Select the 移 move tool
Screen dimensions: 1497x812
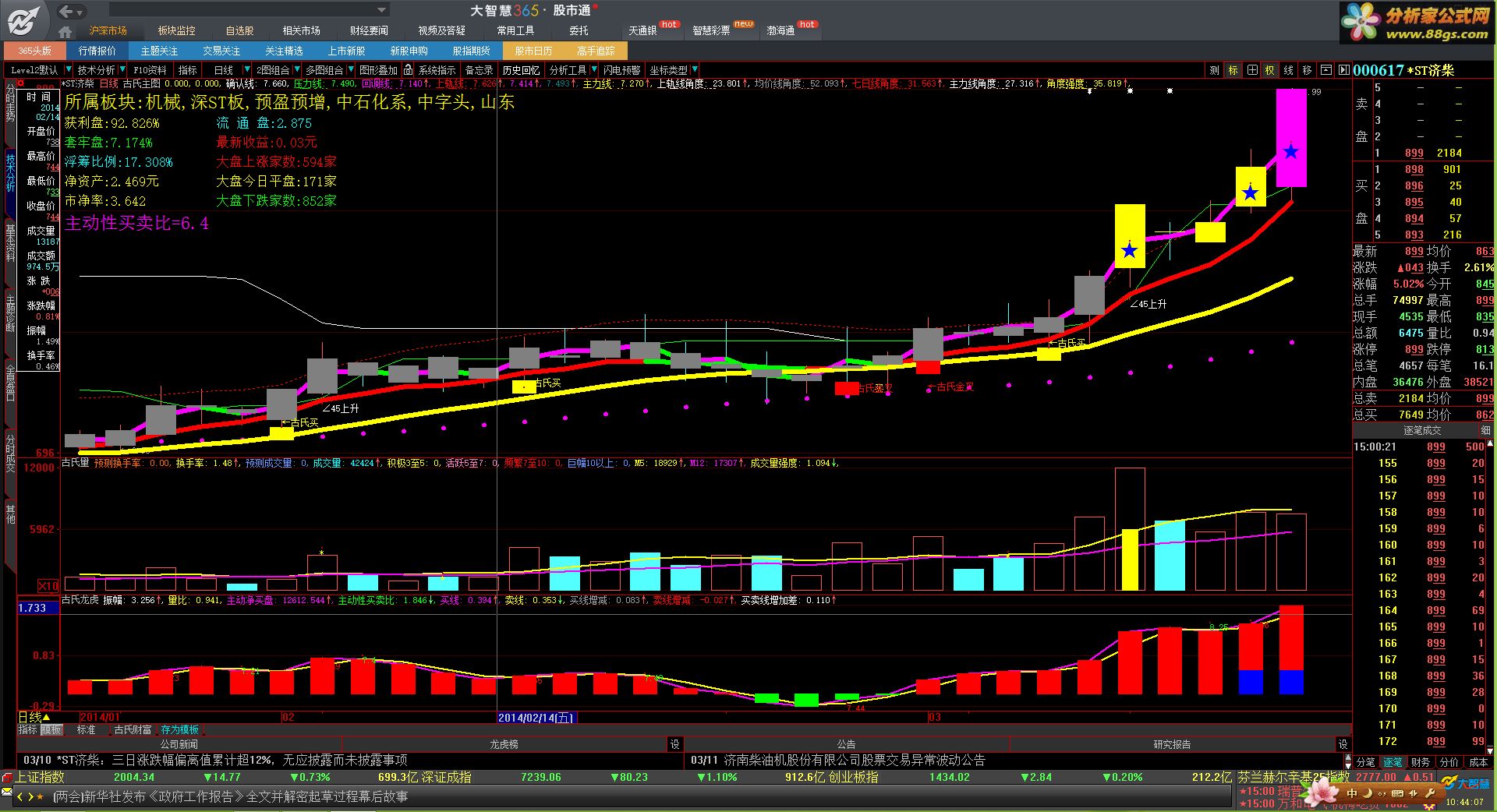pos(1307,70)
